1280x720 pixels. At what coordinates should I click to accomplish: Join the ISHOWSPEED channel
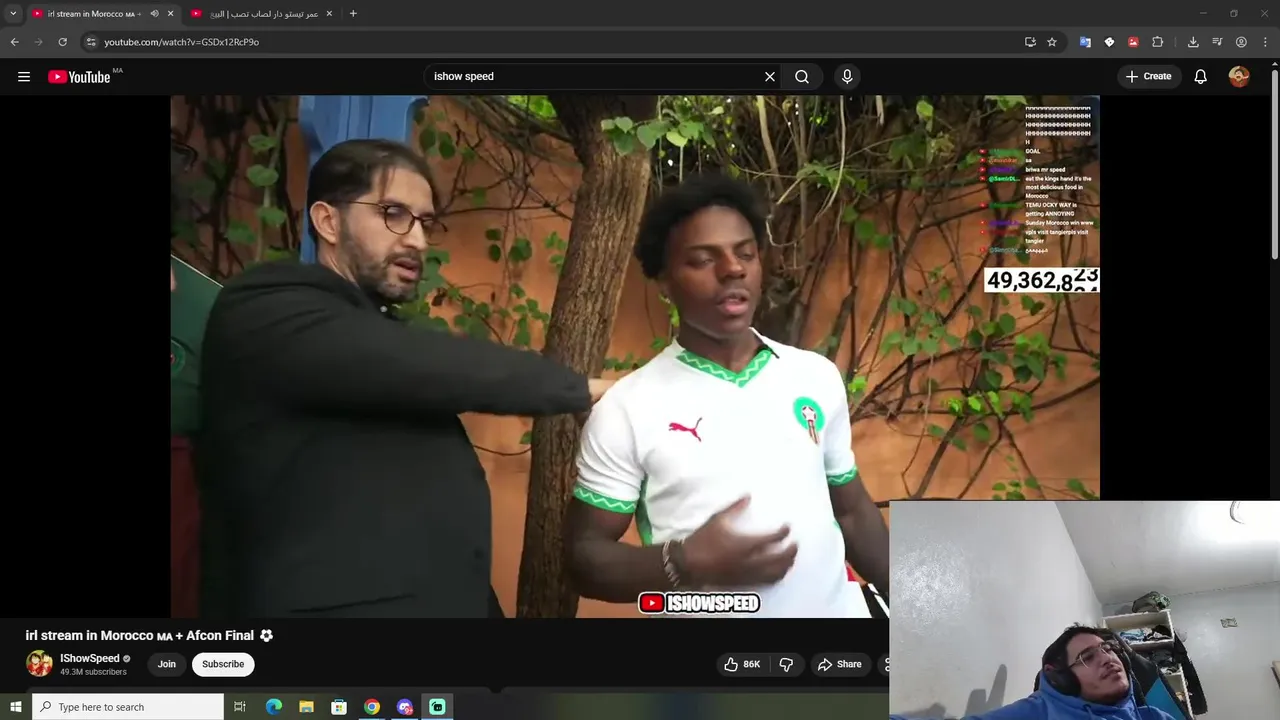167,664
